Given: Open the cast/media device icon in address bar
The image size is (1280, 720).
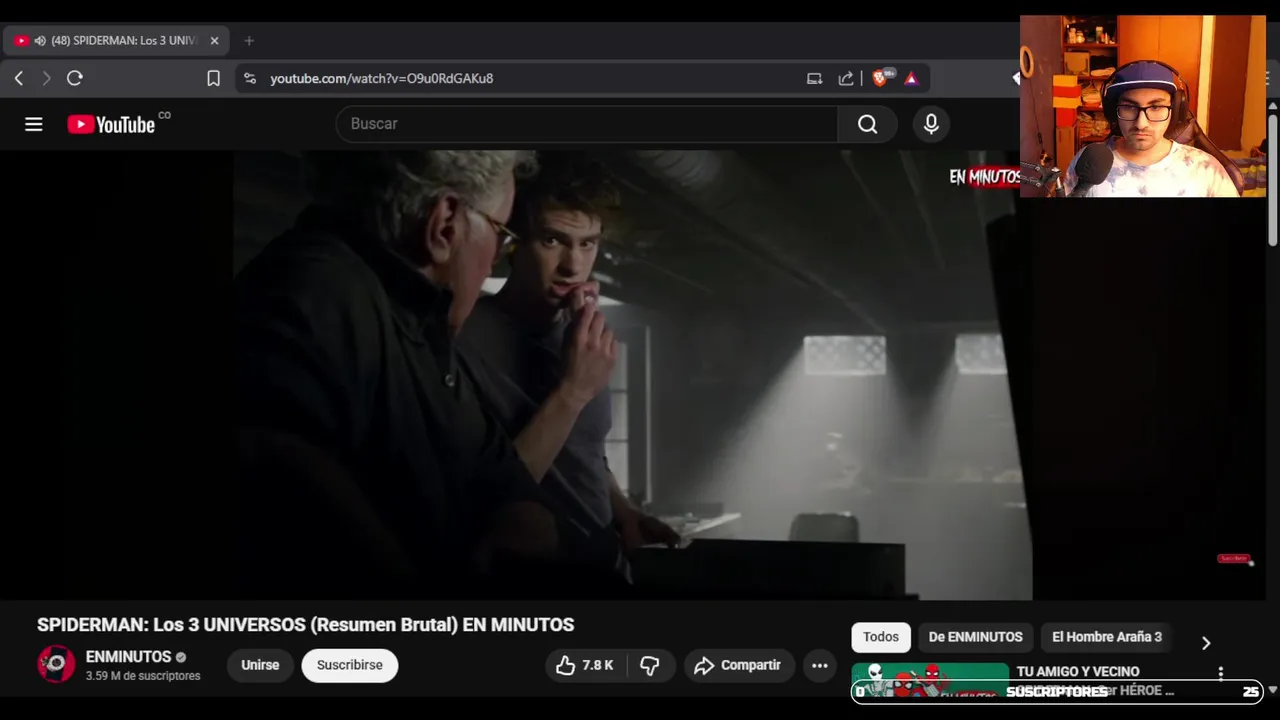Looking at the screenshot, I should click(x=814, y=78).
